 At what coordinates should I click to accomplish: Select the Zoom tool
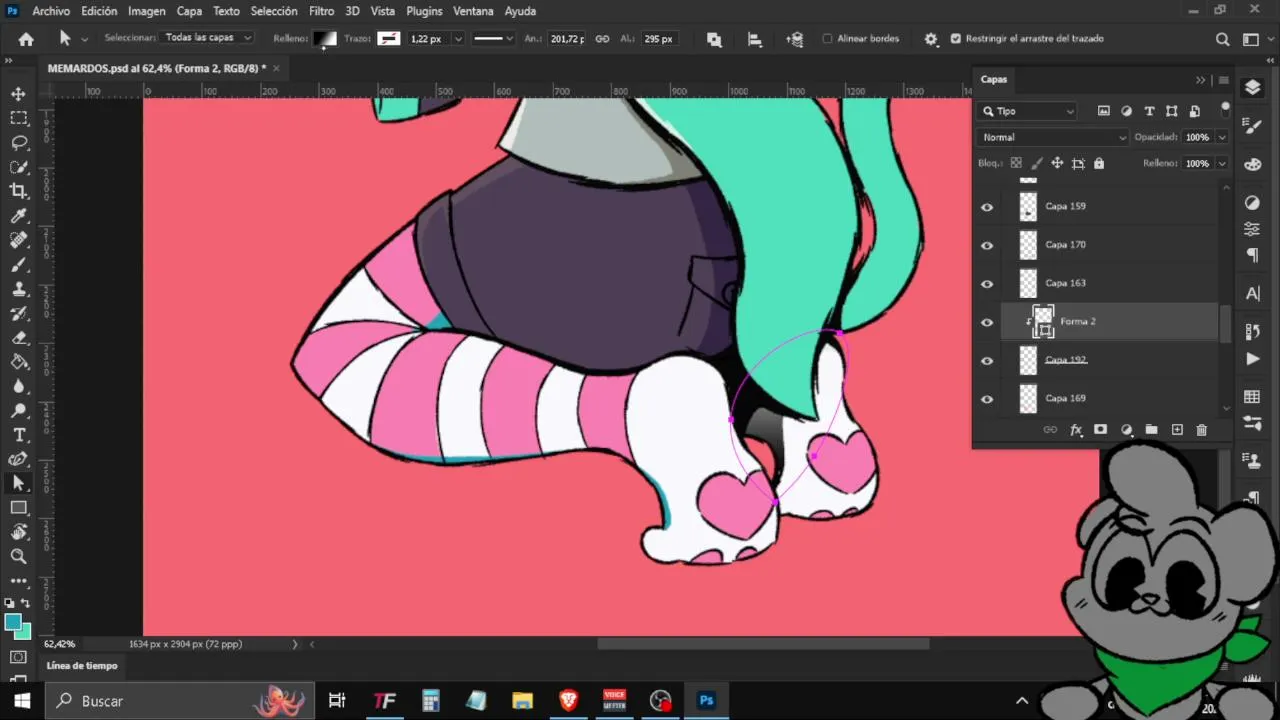[x=18, y=556]
